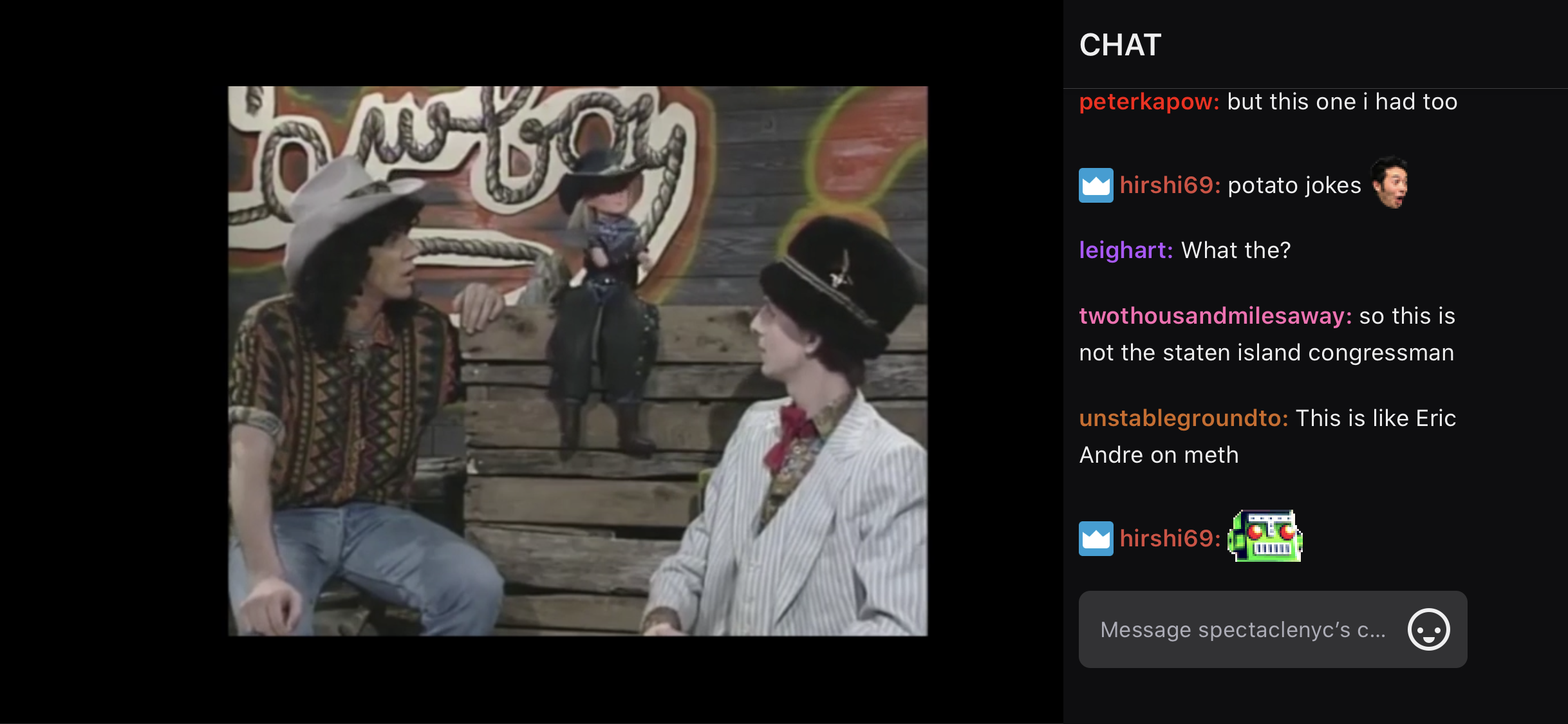Viewport: 1568px width, 724px height.
Task: Select the message 'What the?'
Action: (x=1236, y=250)
